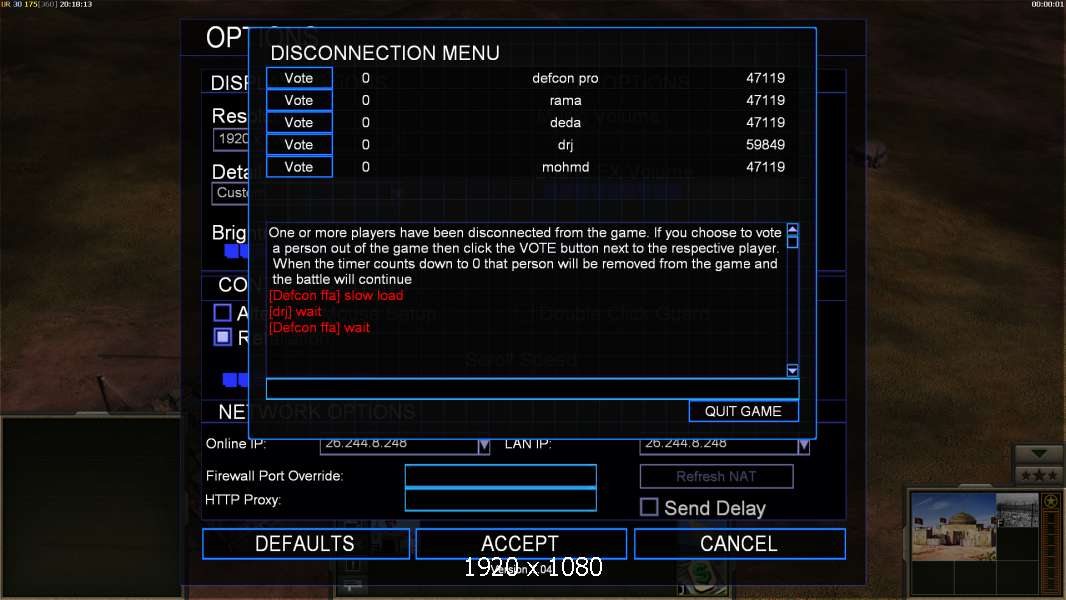Enable the Send Delay checkbox

(x=649, y=507)
